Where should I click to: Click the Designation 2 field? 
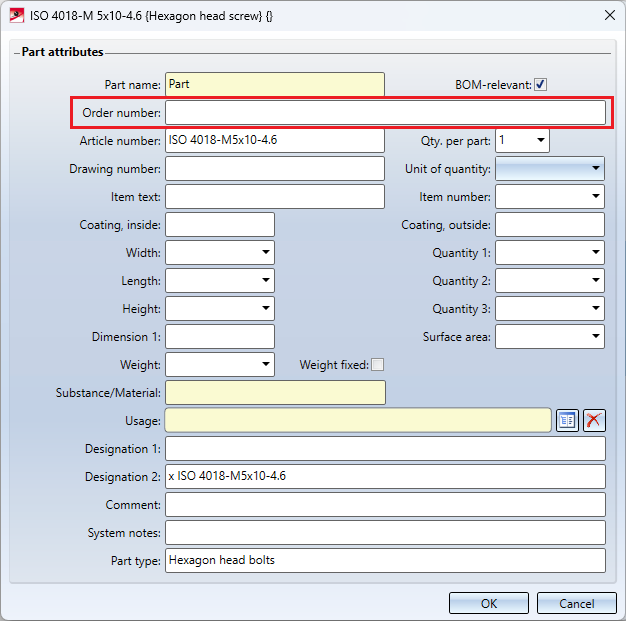tap(385, 476)
